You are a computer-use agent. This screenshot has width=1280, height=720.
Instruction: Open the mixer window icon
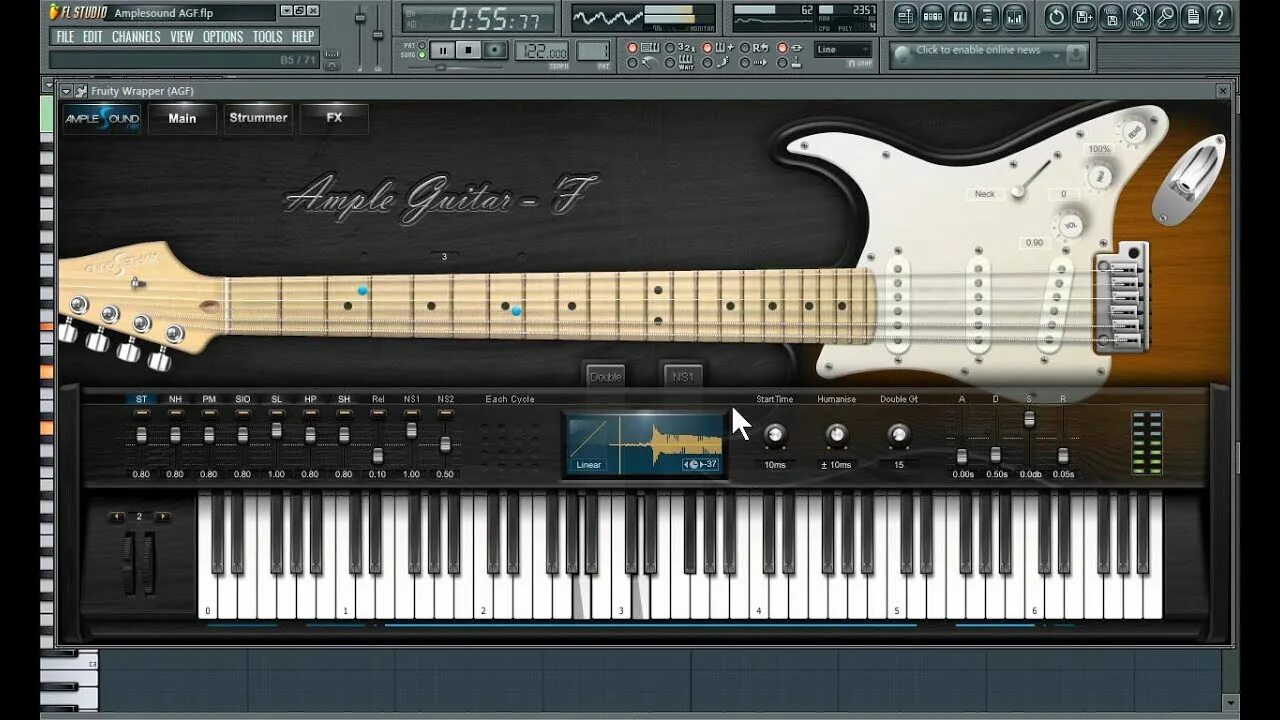pyautogui.click(x=1013, y=16)
